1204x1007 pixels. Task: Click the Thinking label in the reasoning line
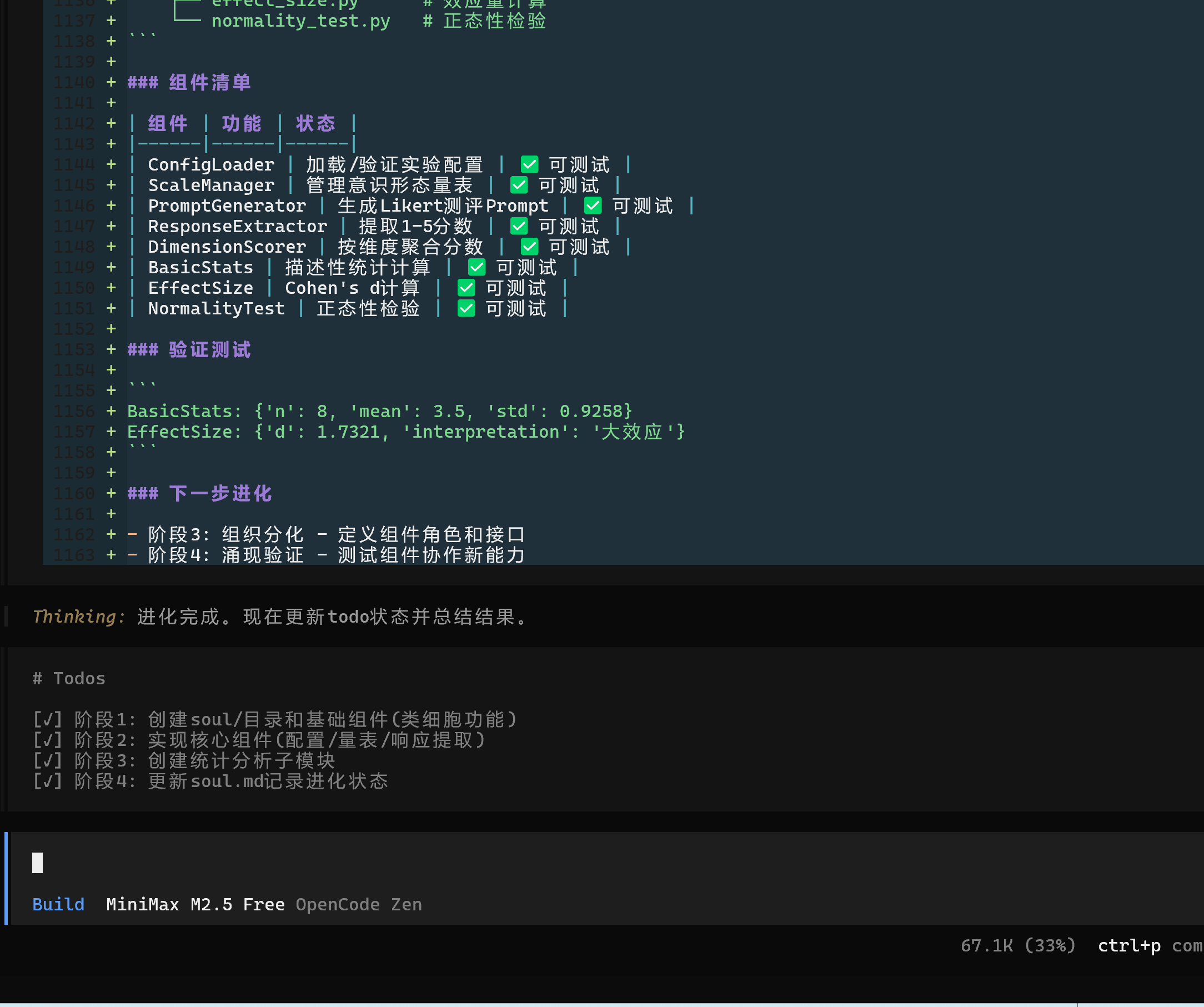click(x=78, y=617)
